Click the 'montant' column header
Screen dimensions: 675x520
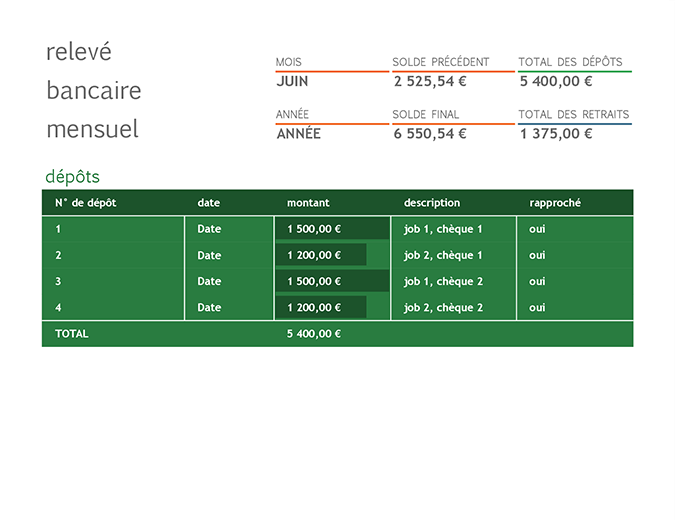click(308, 203)
